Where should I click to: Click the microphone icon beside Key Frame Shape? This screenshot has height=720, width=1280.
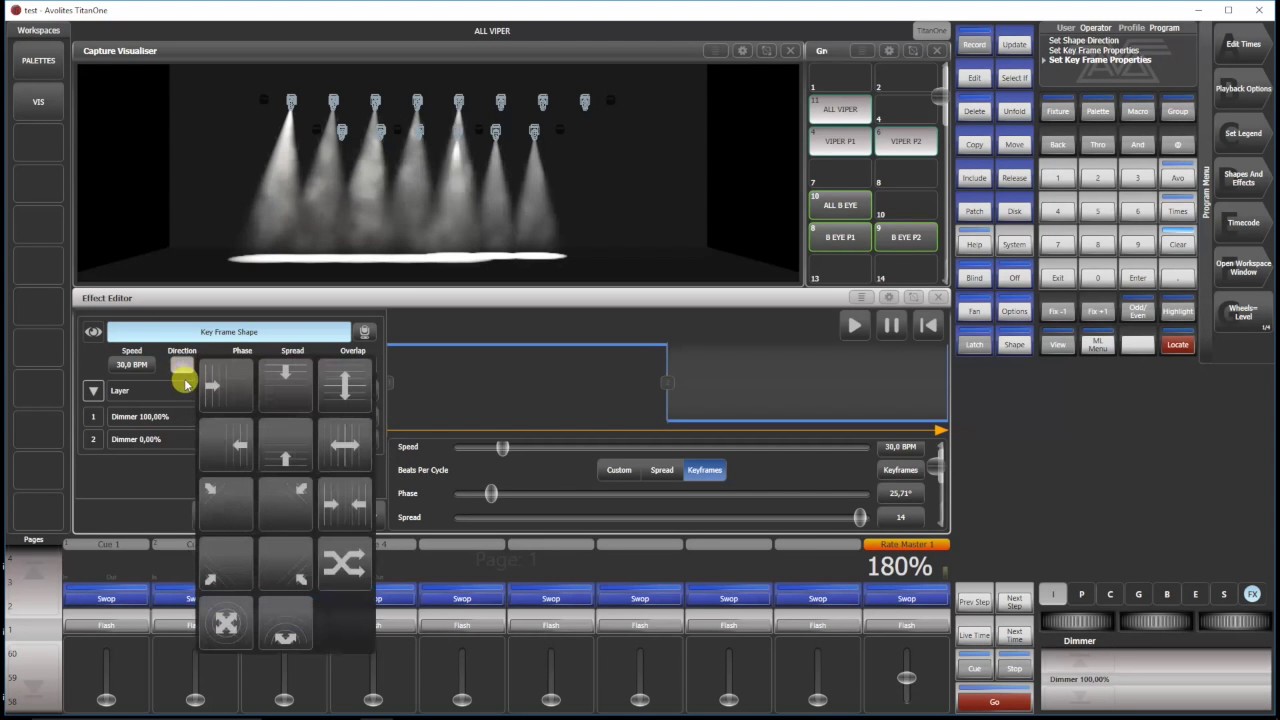[365, 332]
